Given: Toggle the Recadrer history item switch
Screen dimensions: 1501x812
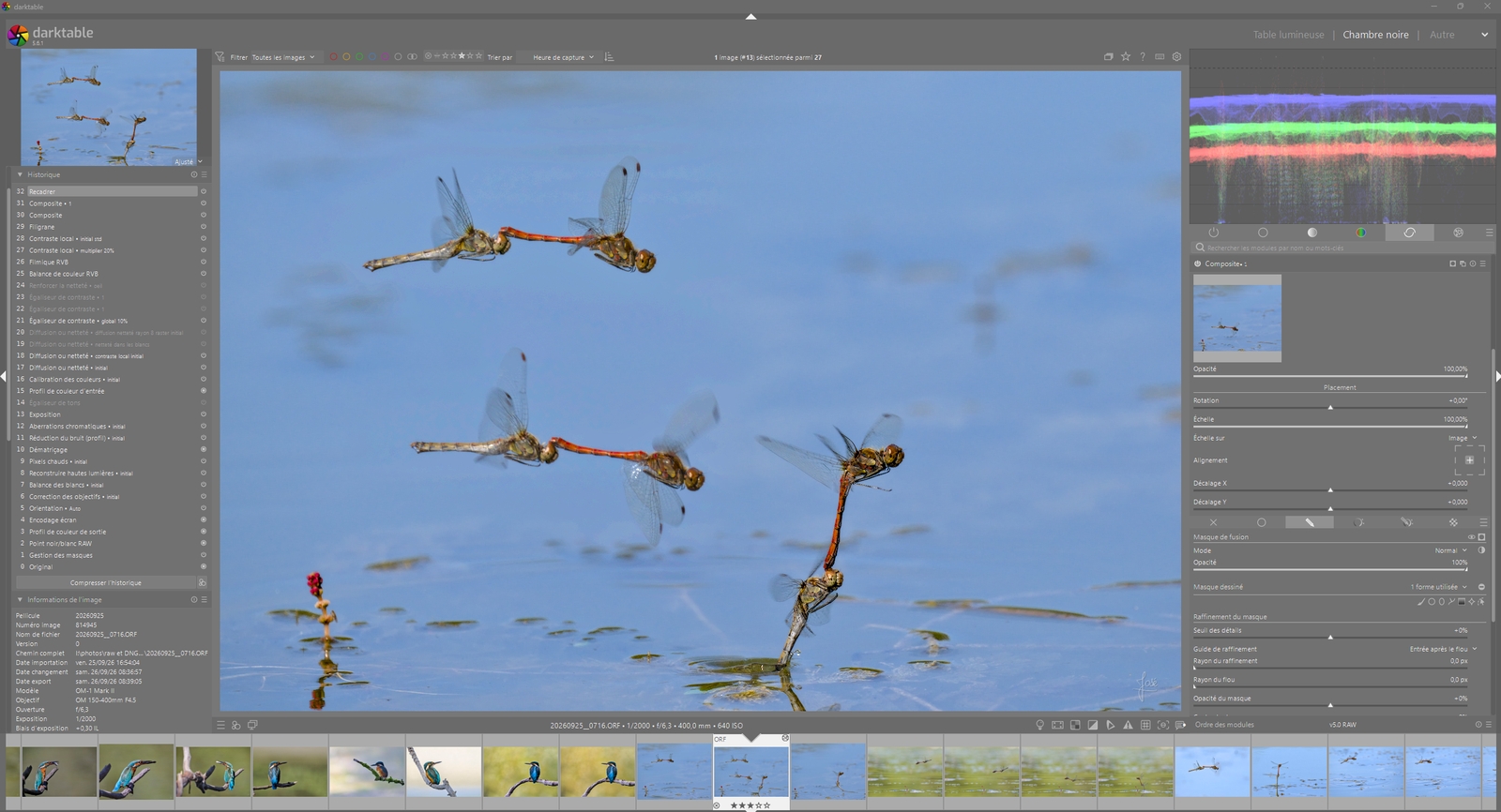Looking at the screenshot, I should [x=204, y=191].
